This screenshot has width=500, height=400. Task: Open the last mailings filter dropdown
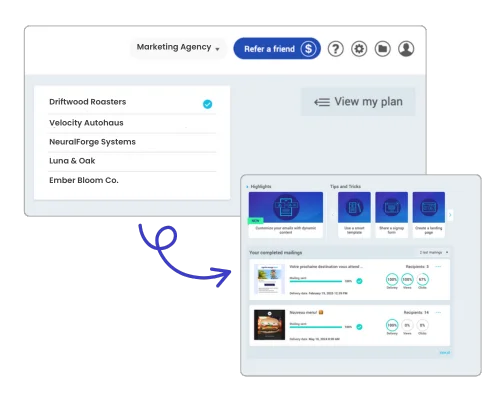pyautogui.click(x=434, y=252)
